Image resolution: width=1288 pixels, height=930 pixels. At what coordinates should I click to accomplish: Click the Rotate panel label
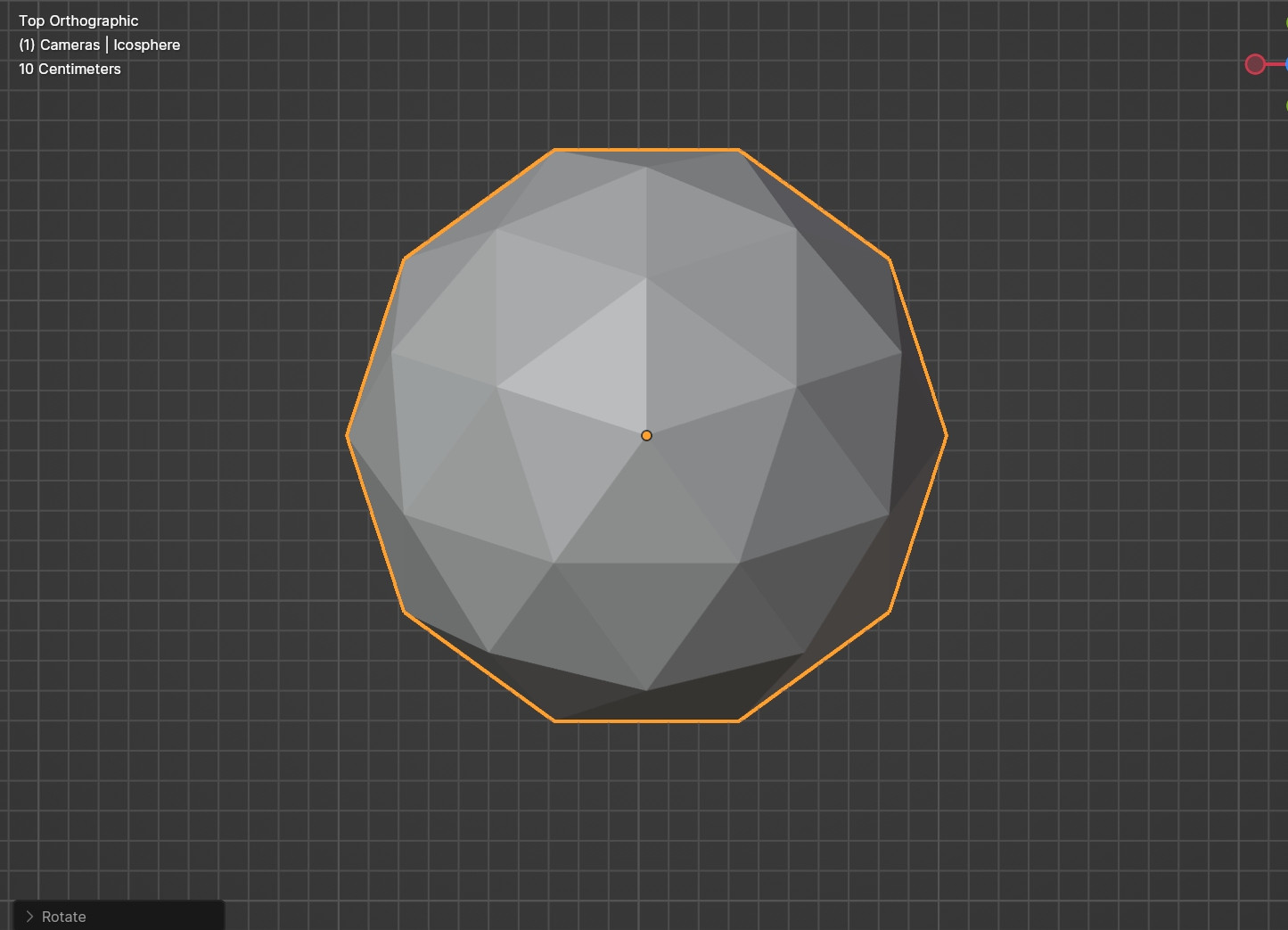[x=64, y=917]
